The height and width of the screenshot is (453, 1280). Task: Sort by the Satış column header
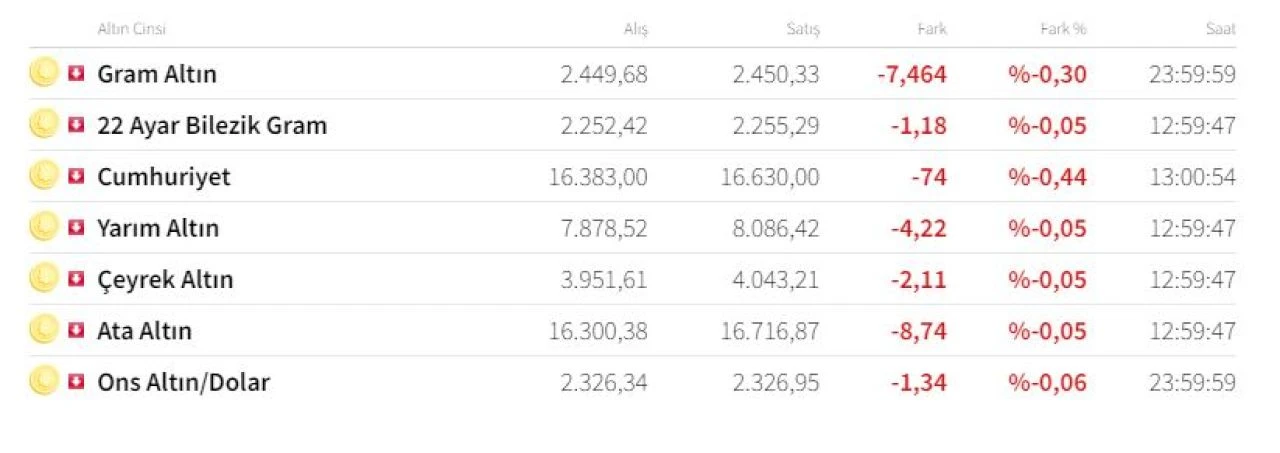(x=803, y=30)
